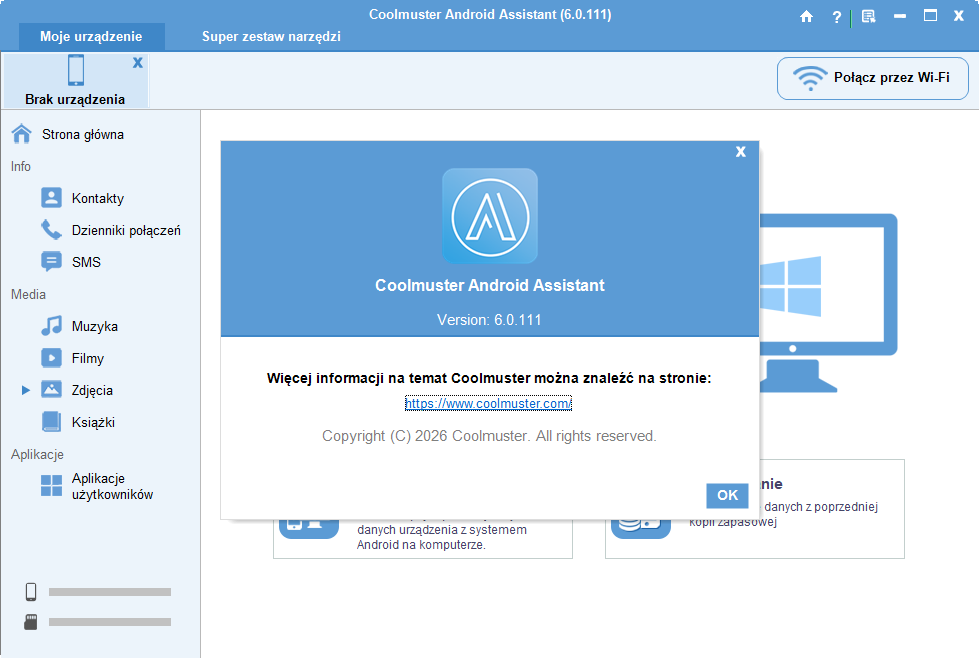This screenshot has height=659, width=979.
Task: Select Zdjęcia label in sidebar
Action: point(92,390)
